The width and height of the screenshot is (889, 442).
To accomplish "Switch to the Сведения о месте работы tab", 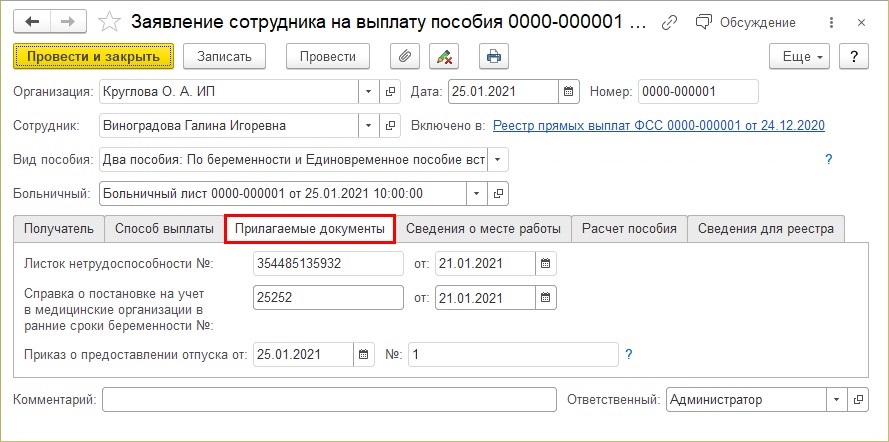I will click(483, 229).
